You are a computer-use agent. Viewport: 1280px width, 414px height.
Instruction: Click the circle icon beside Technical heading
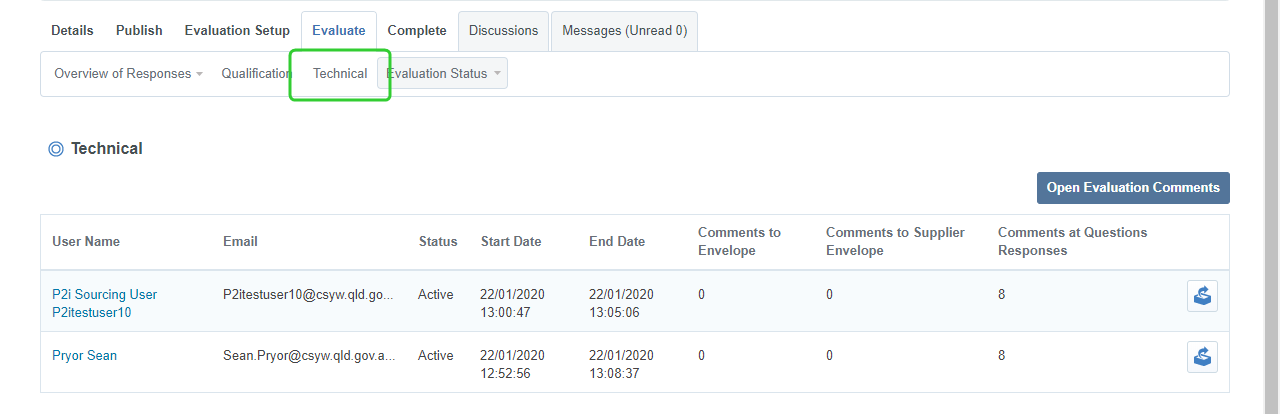tap(56, 149)
